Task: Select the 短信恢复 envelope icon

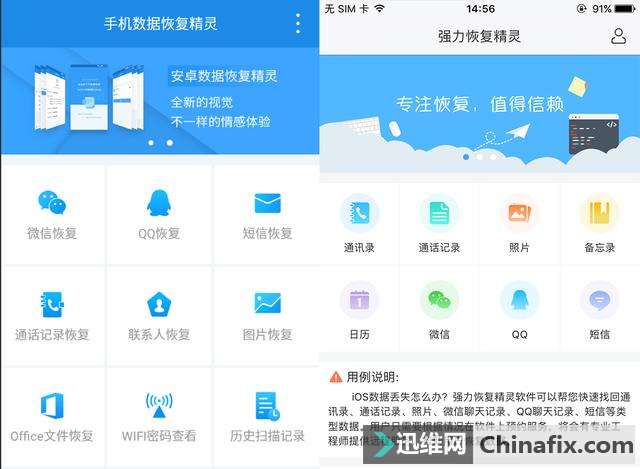Action: click(x=267, y=203)
